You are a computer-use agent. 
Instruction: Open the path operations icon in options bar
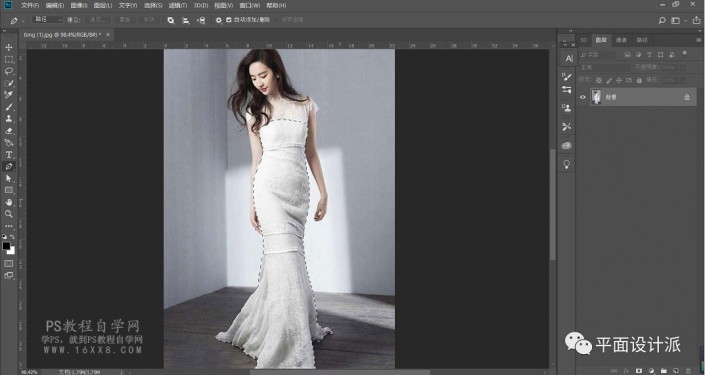click(171, 20)
